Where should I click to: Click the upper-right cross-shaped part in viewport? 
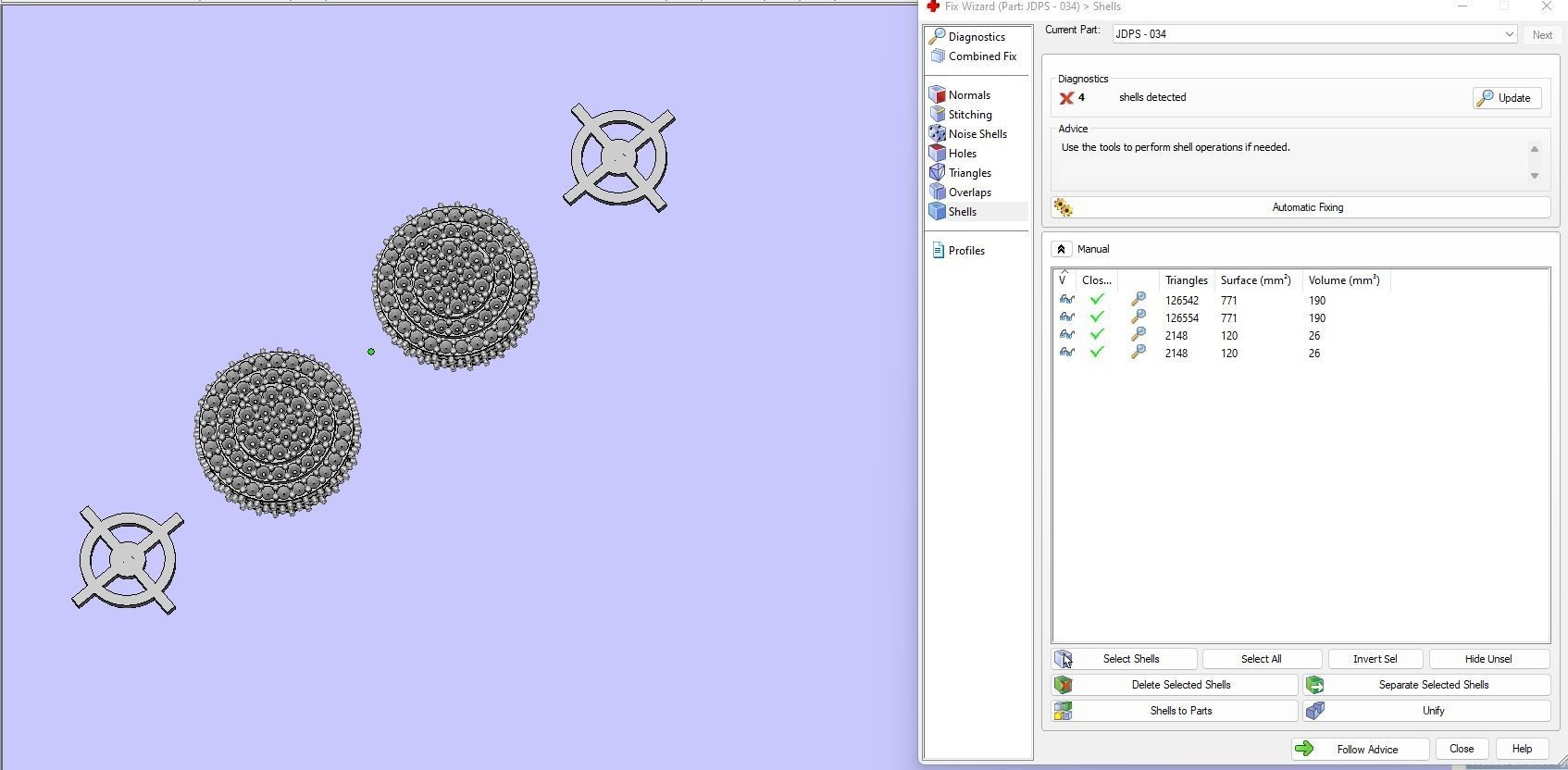point(619,157)
